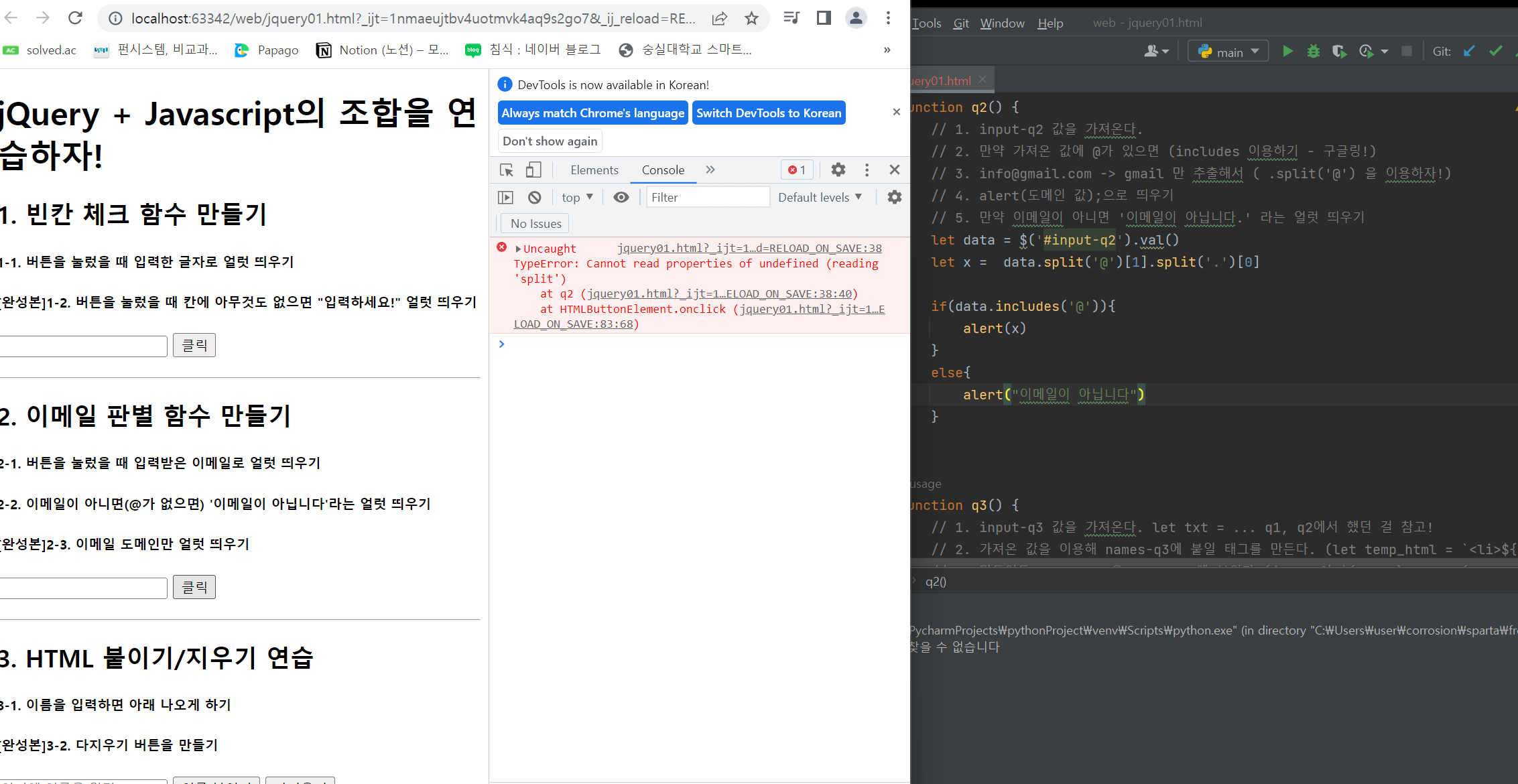This screenshot has width=1518, height=784.
Task: Close the jquery01.html editor tab
Action: click(983, 80)
